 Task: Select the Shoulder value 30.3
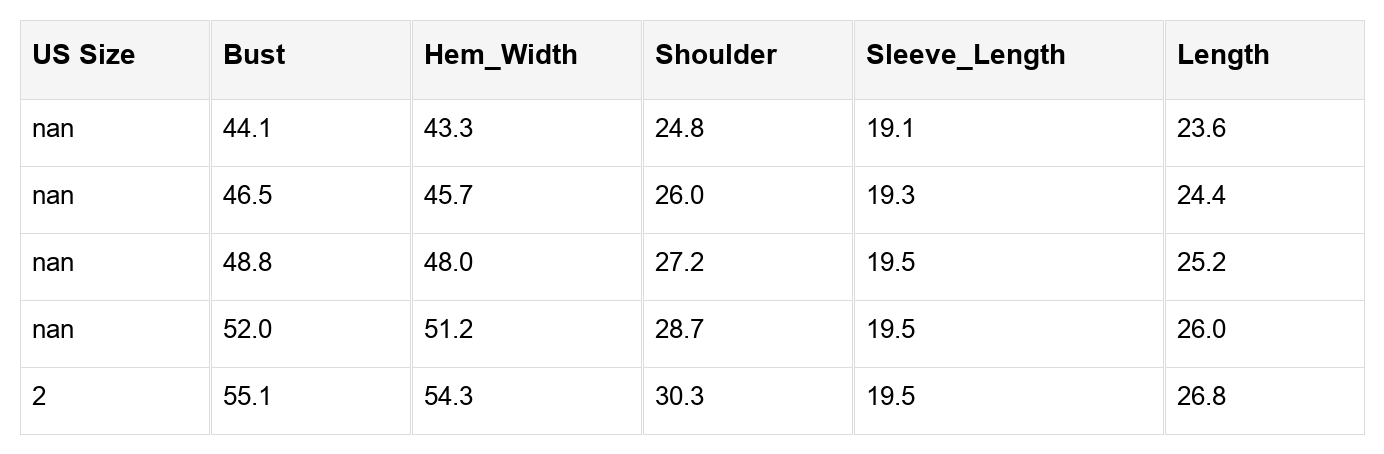680,397
